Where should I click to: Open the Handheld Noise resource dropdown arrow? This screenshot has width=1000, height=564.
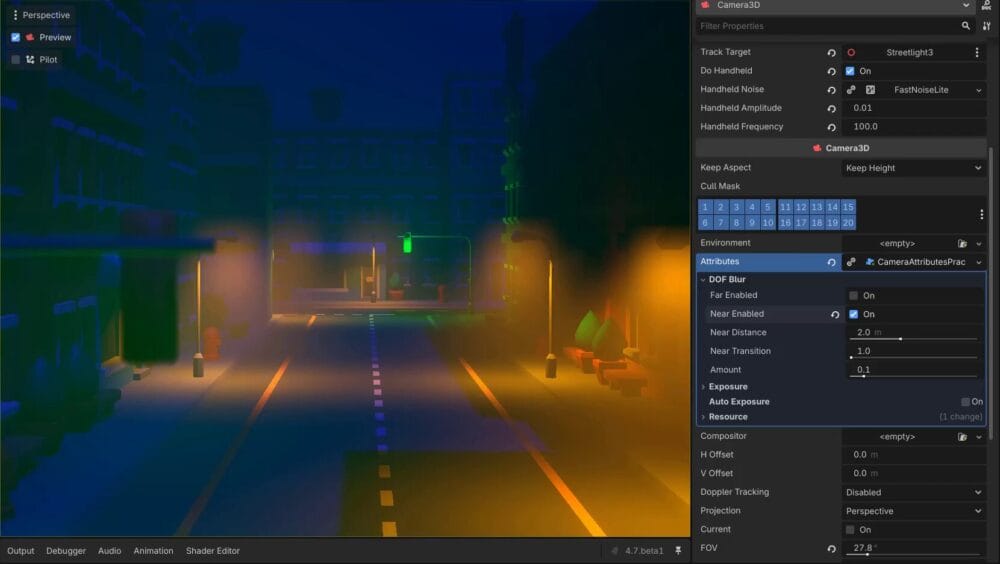click(x=979, y=91)
